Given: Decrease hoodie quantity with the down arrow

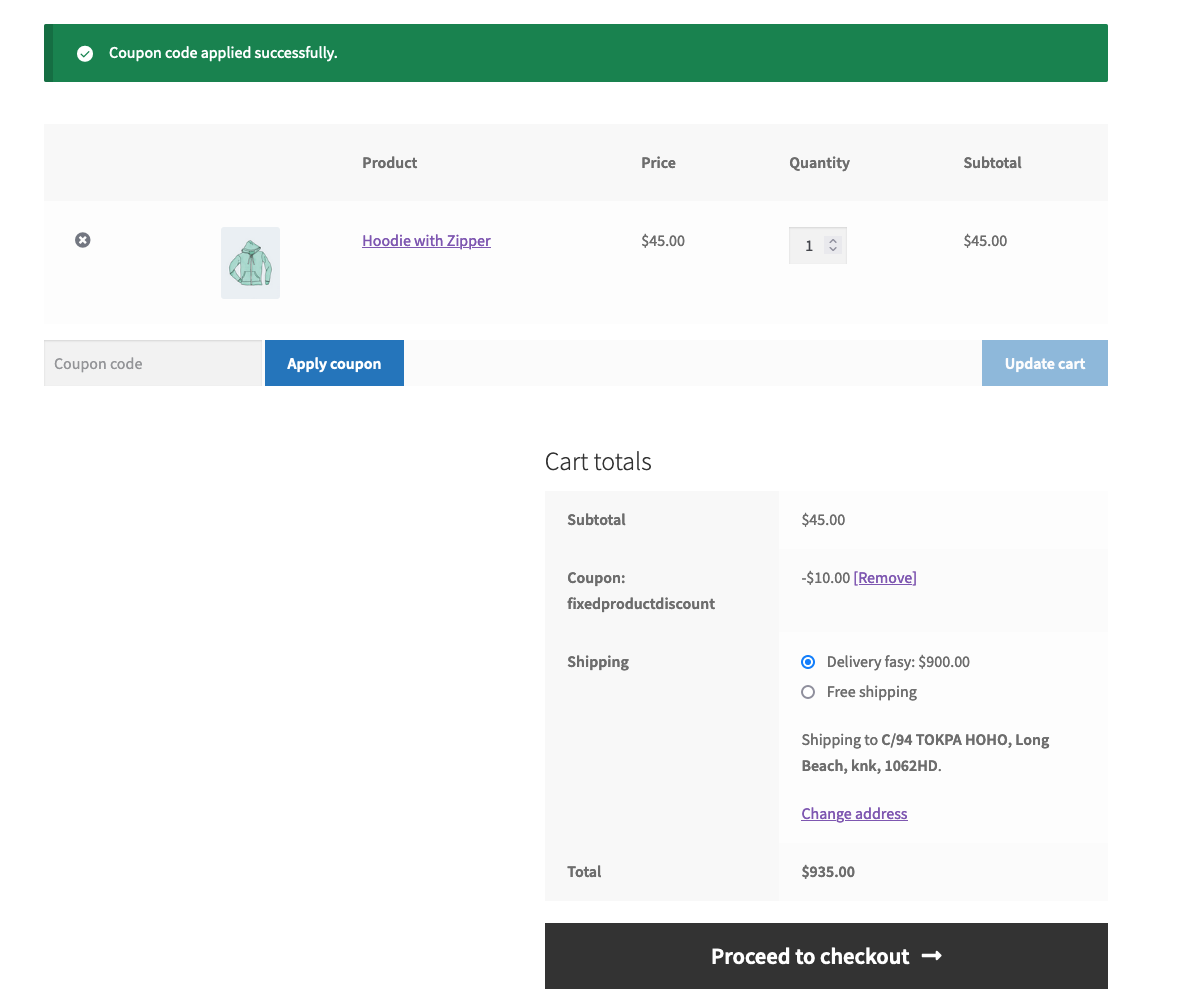Looking at the screenshot, I should click(831, 251).
